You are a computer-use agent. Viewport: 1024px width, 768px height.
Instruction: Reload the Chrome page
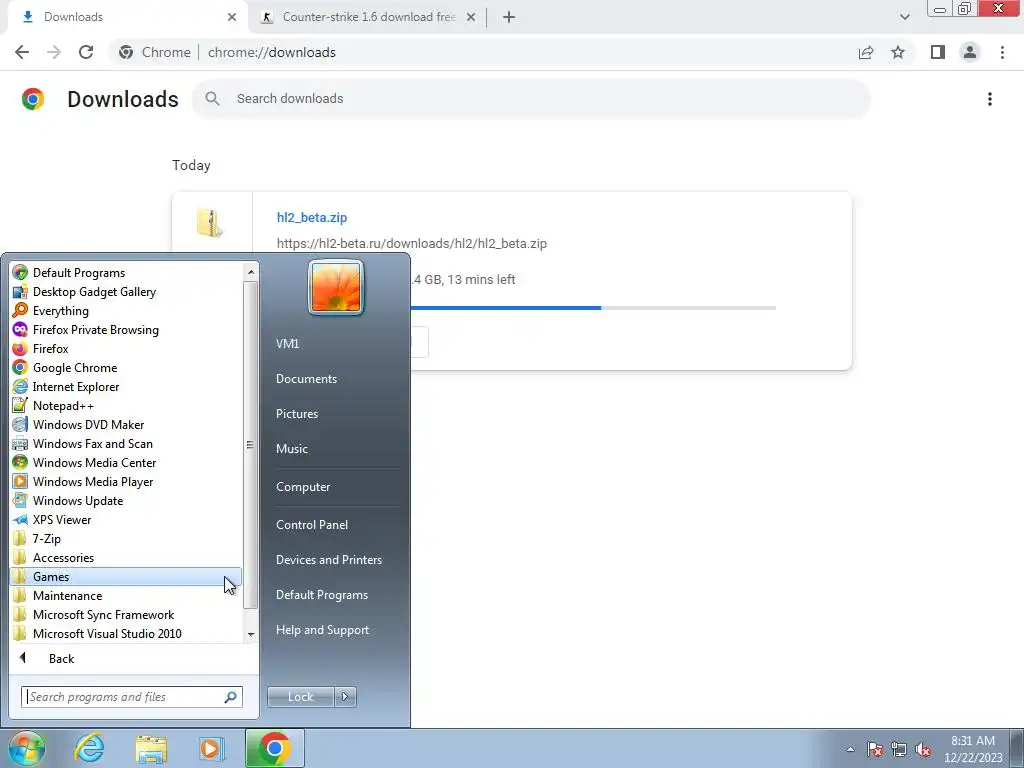click(86, 52)
